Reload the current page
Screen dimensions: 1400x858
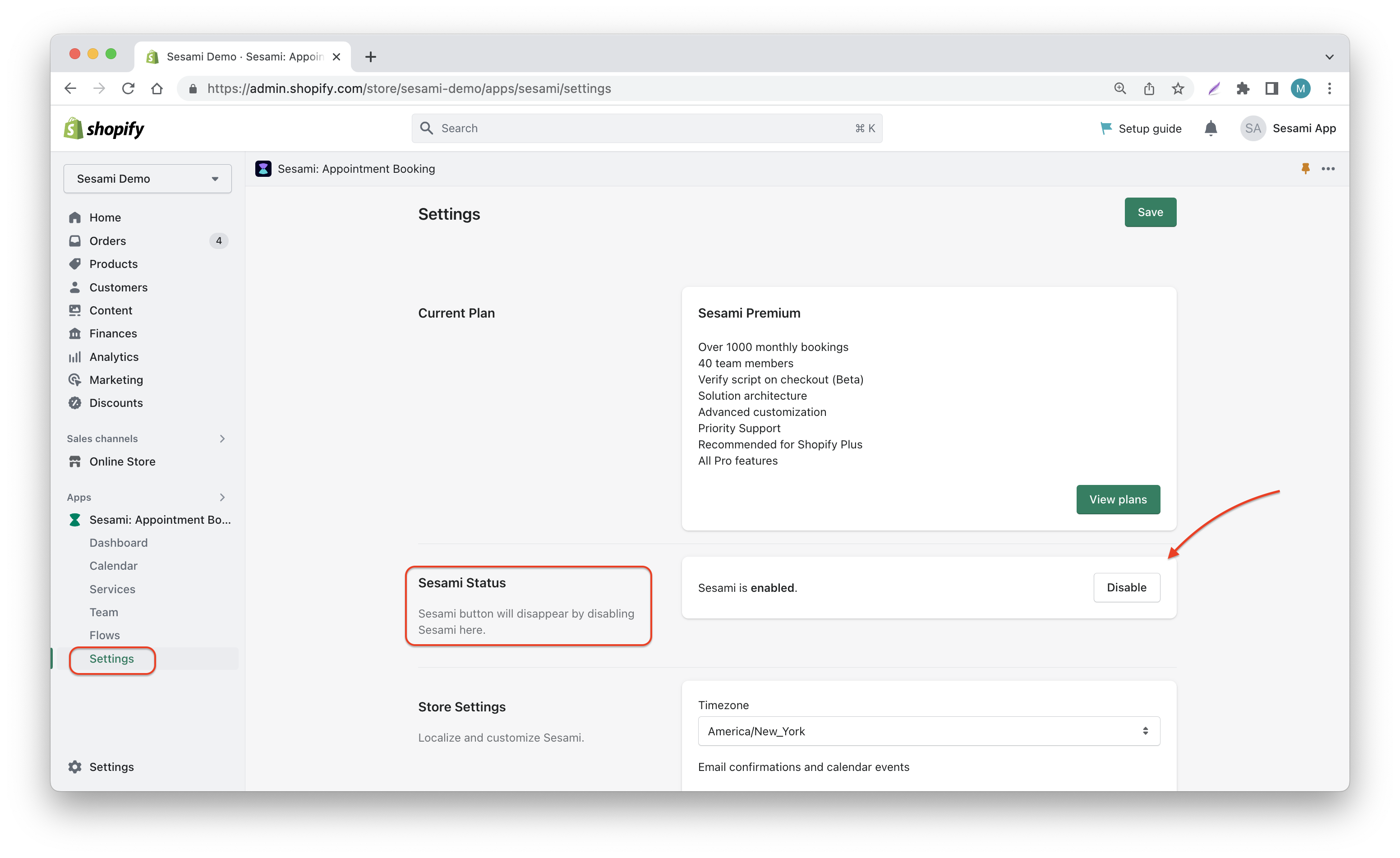point(129,88)
